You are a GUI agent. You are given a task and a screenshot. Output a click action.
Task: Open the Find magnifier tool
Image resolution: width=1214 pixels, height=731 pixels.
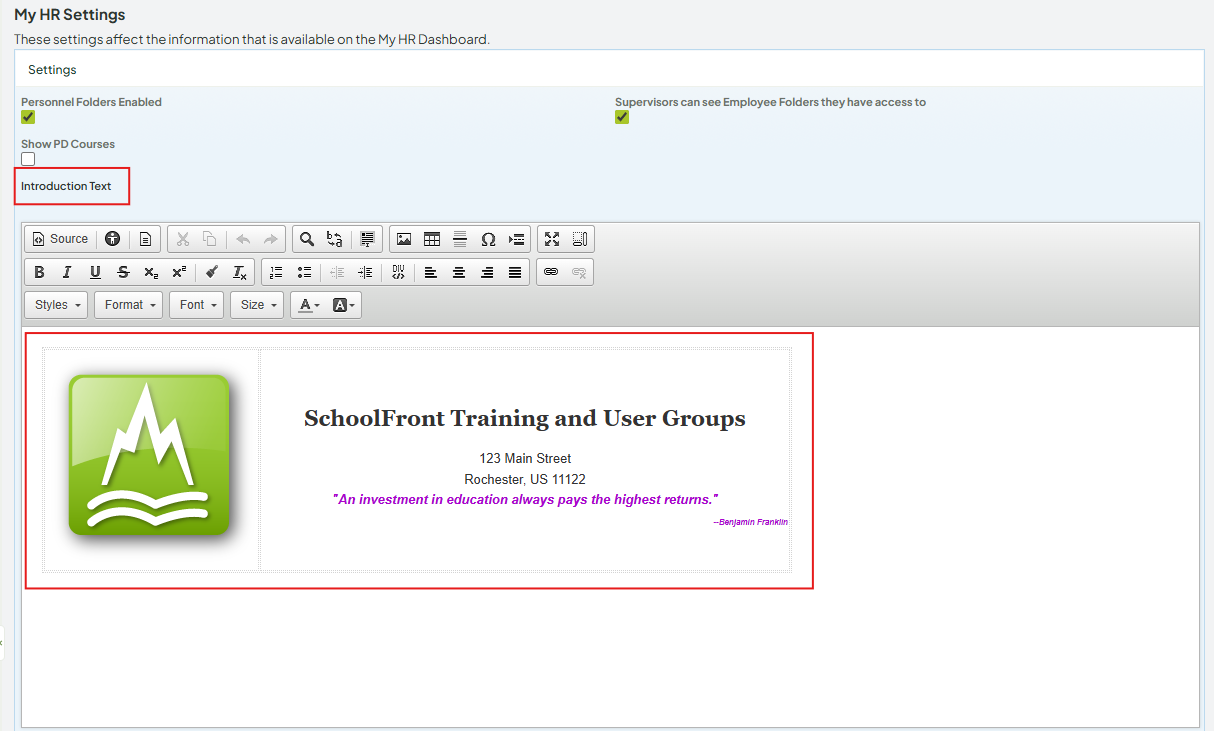point(307,239)
